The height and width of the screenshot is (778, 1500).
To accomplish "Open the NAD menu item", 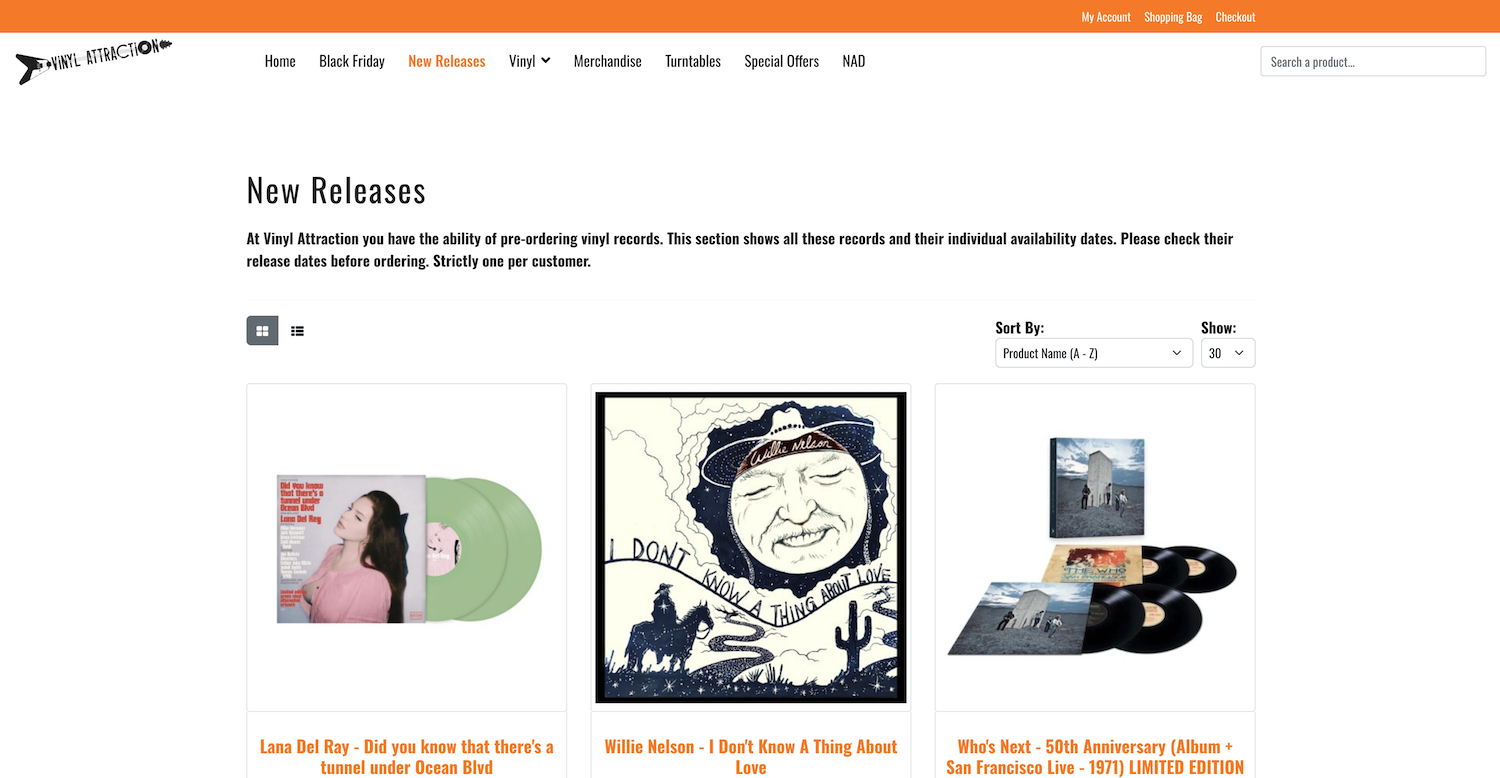I will [x=853, y=61].
